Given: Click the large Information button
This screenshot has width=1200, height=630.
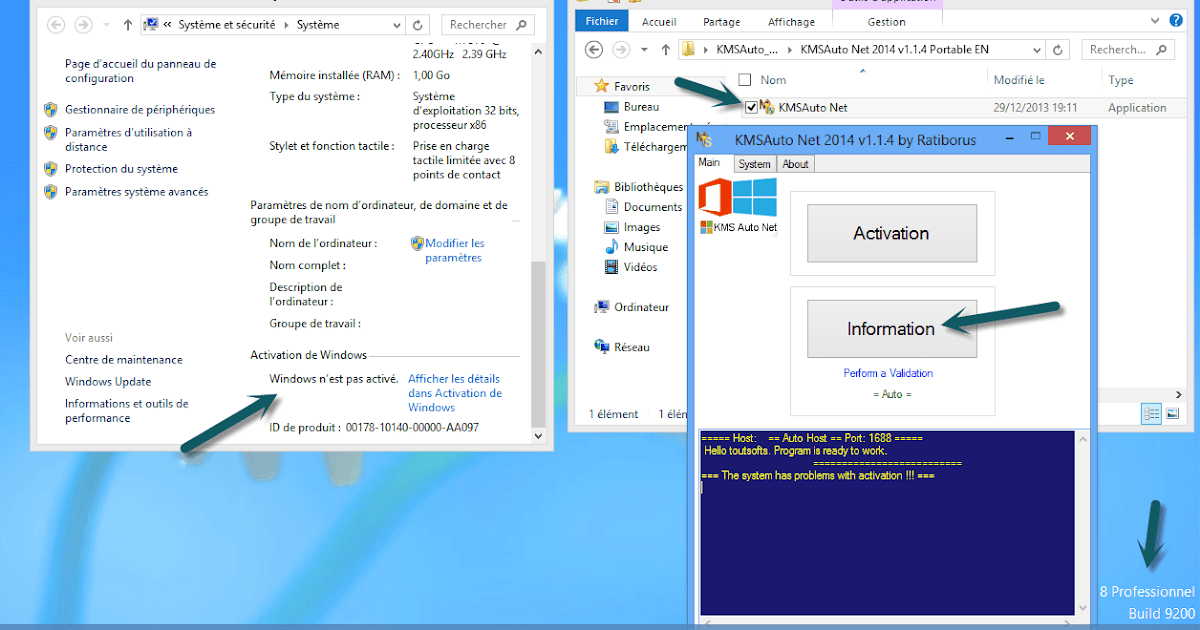Looking at the screenshot, I should [x=891, y=328].
